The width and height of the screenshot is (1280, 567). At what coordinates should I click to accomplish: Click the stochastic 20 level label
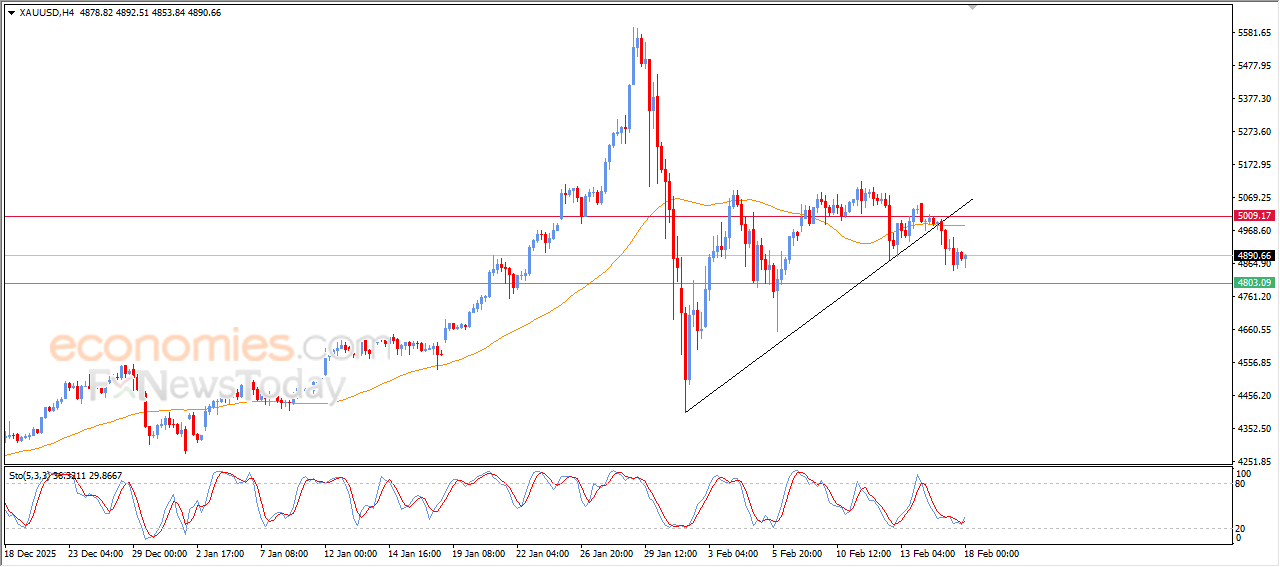1243,527
